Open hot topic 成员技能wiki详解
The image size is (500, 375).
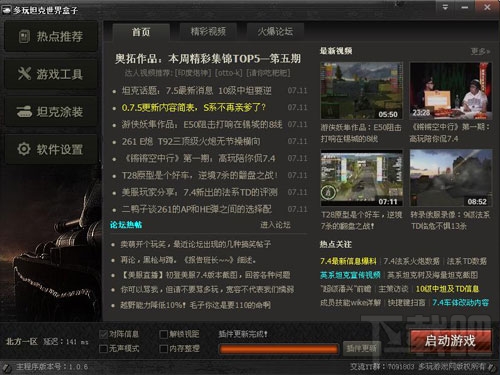click(350, 303)
